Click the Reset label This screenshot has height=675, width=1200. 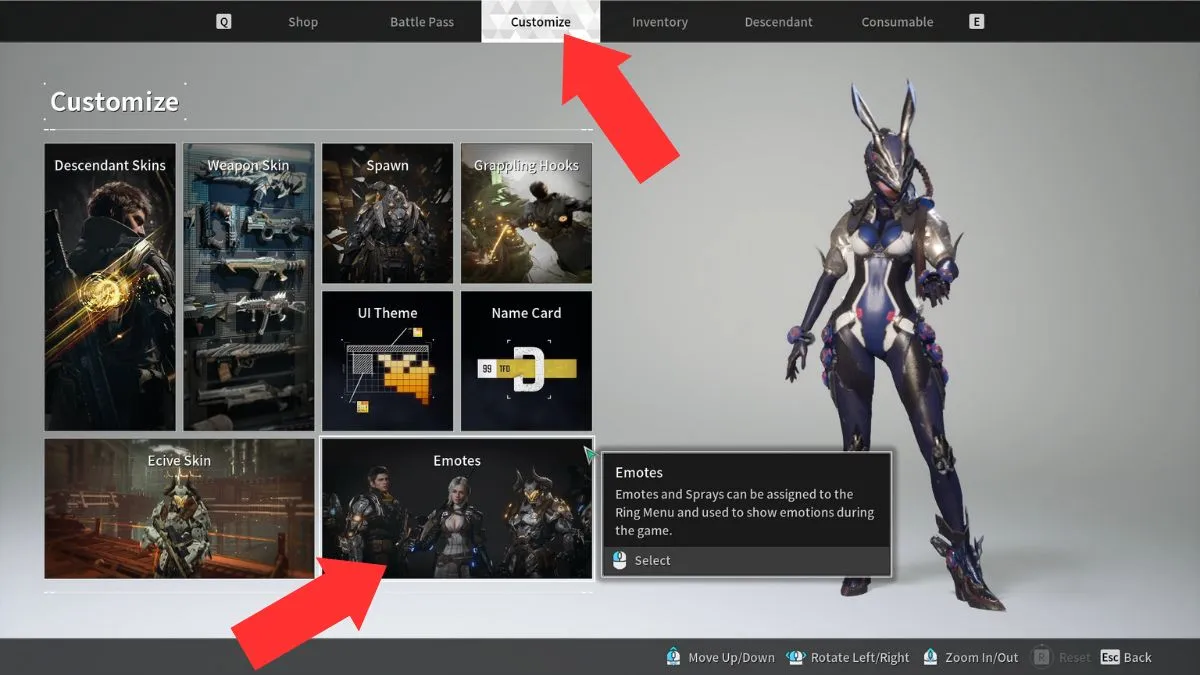(1074, 657)
